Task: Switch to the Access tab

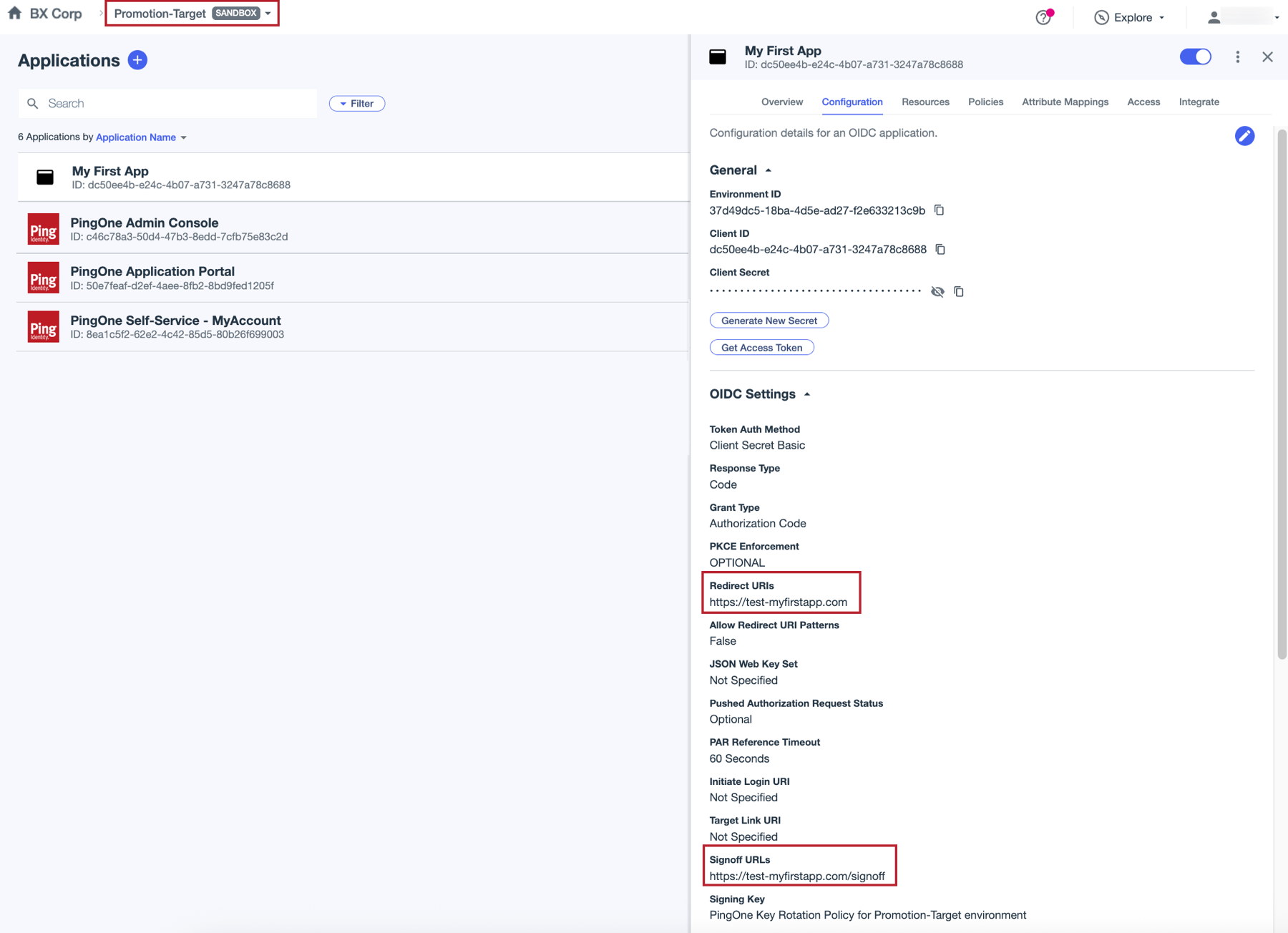Action: click(x=1143, y=102)
